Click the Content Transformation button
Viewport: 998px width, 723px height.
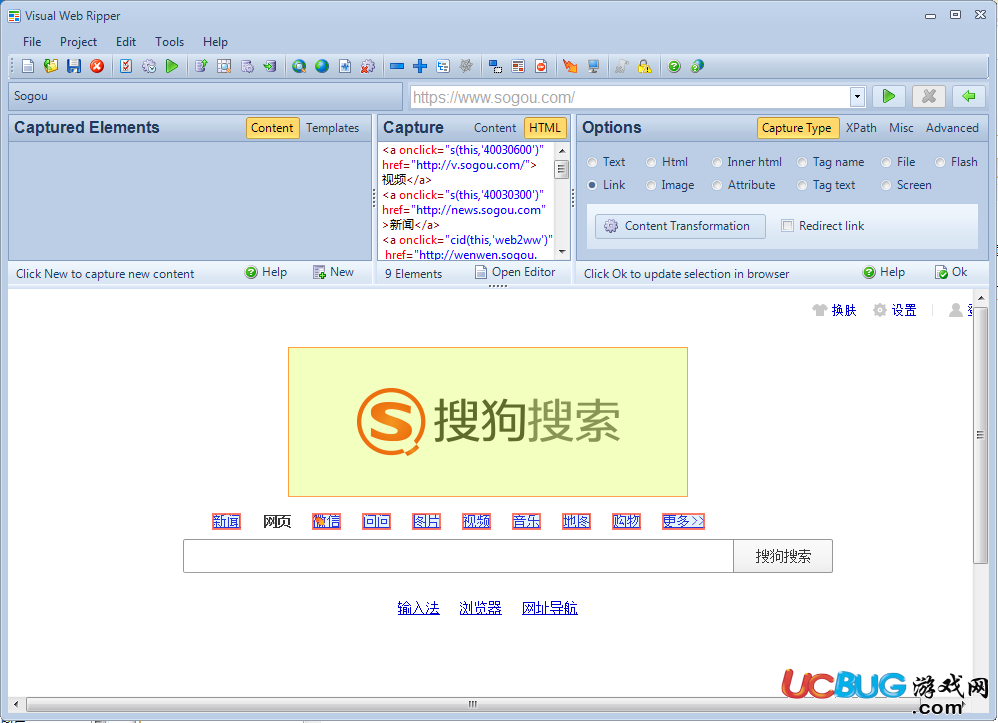point(680,226)
